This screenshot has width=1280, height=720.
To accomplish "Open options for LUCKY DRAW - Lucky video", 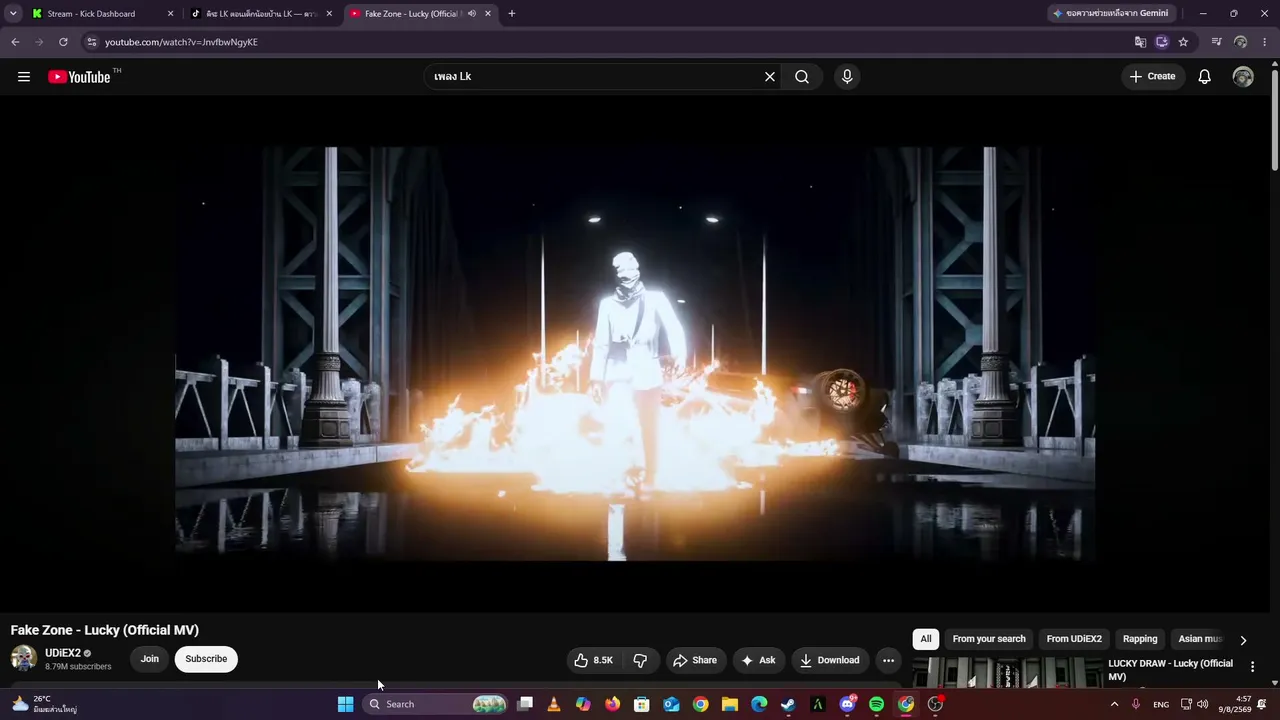I will click(1252, 667).
